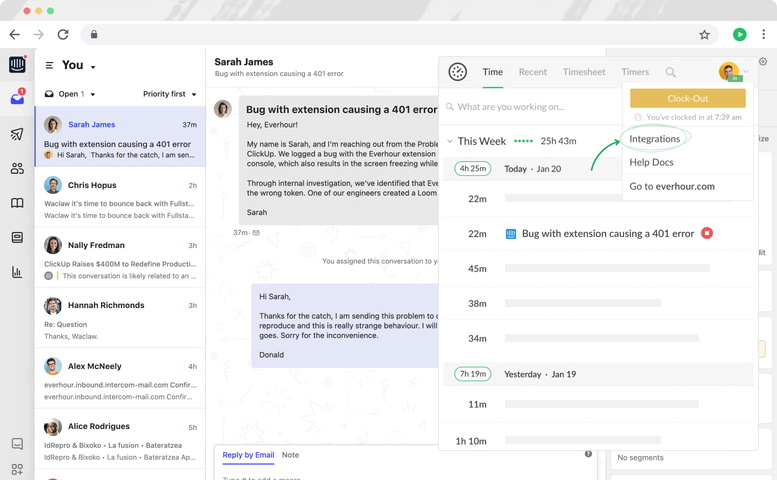Select Go to everhour.com menu item

672,187
